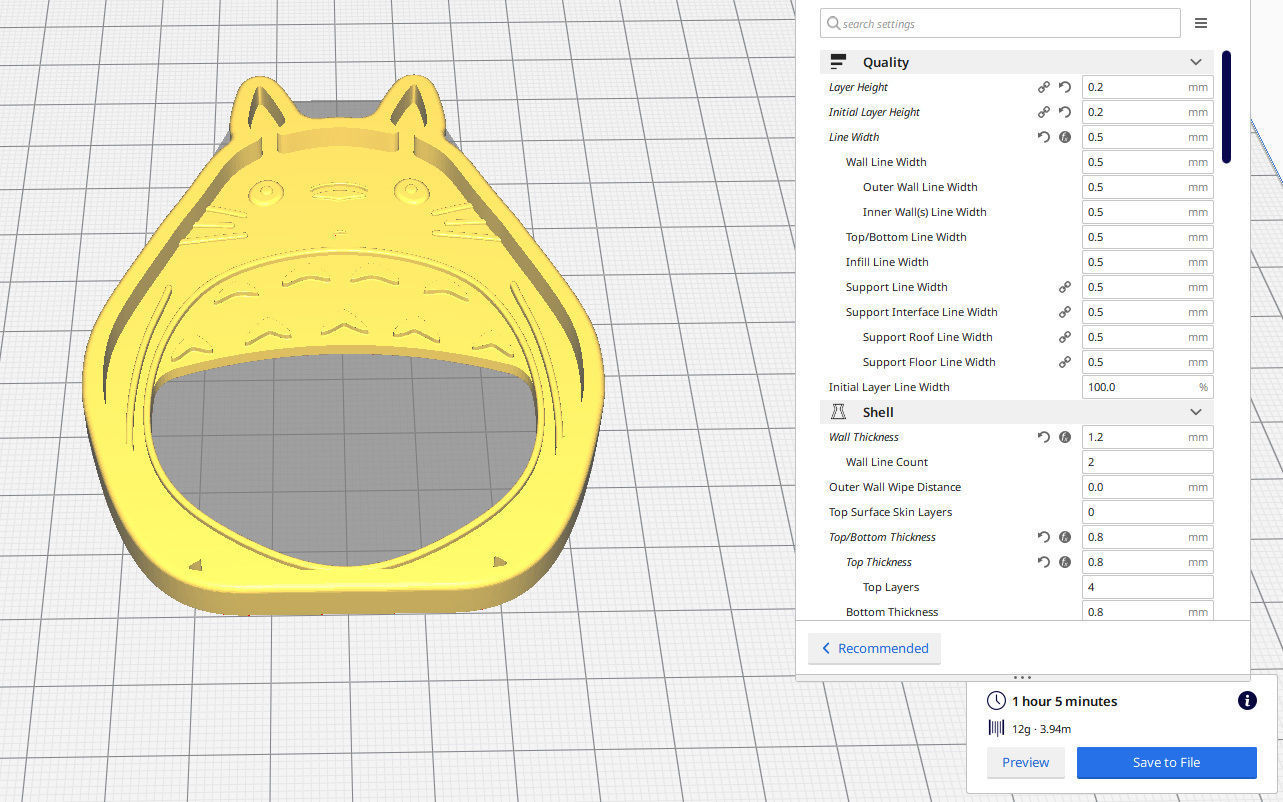This screenshot has height=802, width=1283.
Task: Click the '12g · 3.94m' material estimate
Action: (x=1041, y=729)
